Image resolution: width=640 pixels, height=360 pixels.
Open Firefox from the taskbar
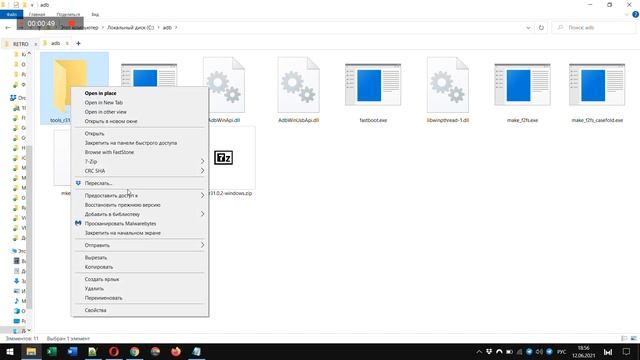176,351
